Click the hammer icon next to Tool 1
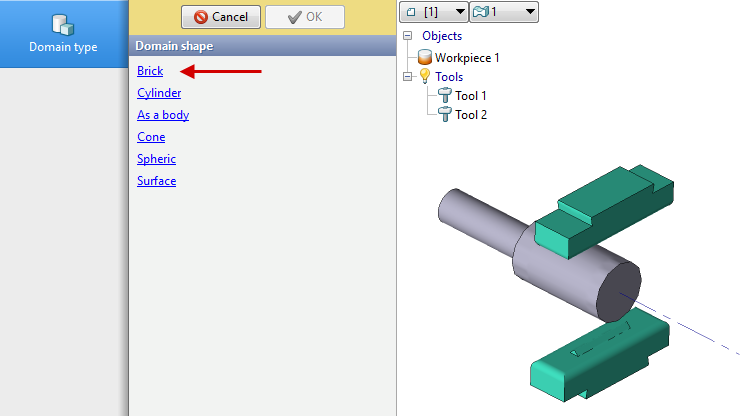 click(444, 96)
